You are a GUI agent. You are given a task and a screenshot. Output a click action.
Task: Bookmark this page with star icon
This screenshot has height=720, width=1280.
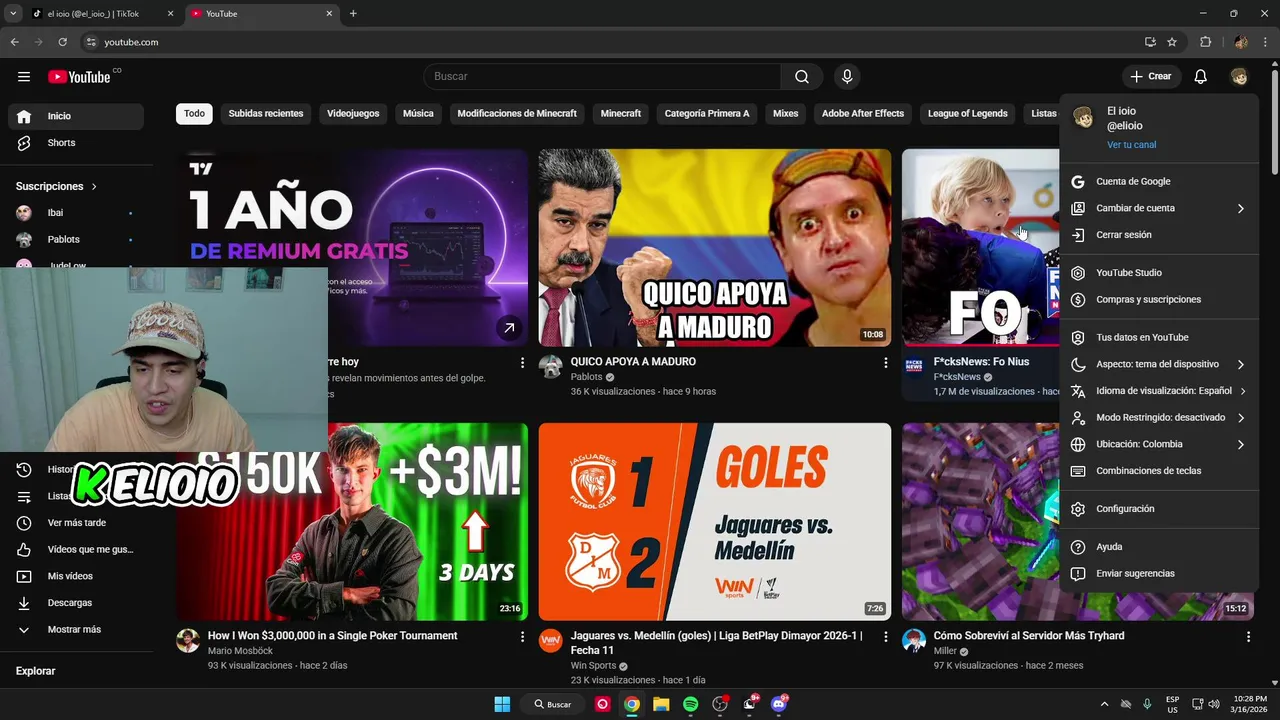tap(1172, 42)
